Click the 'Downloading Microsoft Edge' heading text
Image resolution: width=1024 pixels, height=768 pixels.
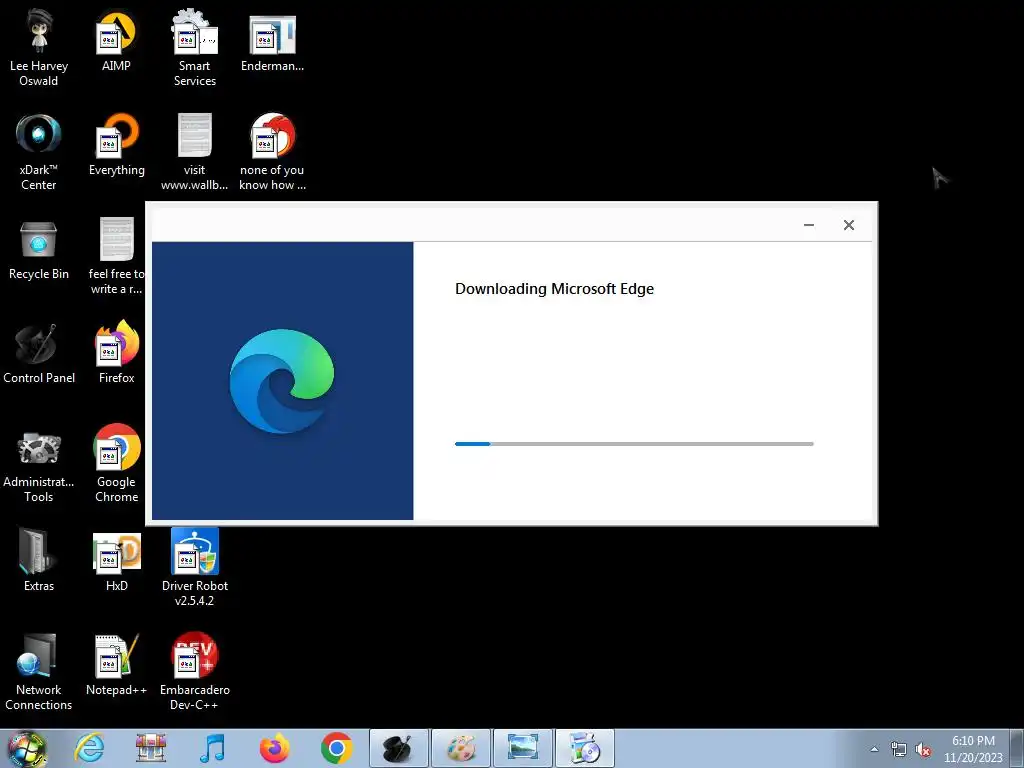[x=554, y=289]
